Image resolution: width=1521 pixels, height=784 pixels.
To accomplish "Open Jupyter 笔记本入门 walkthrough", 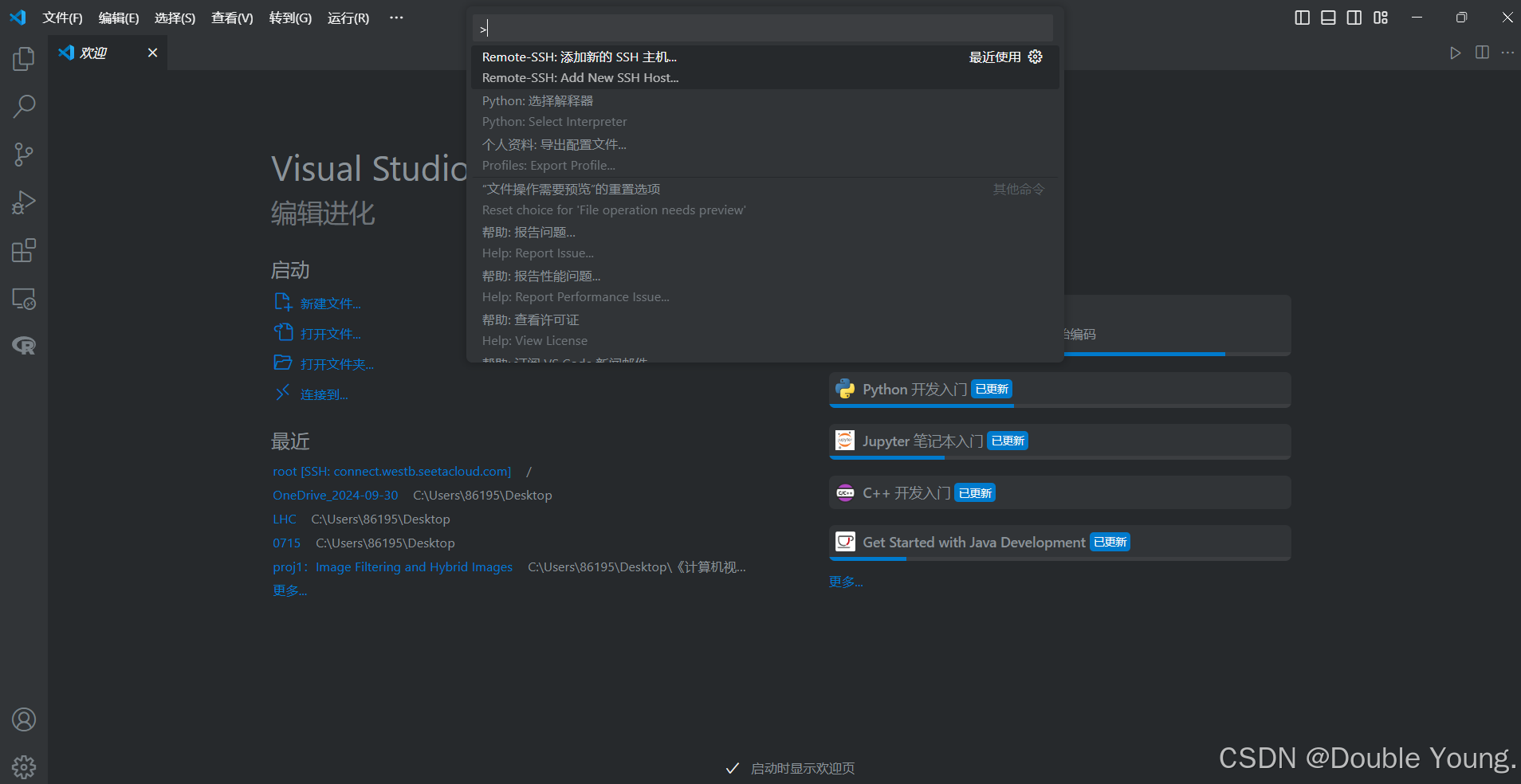I will pos(1059,441).
